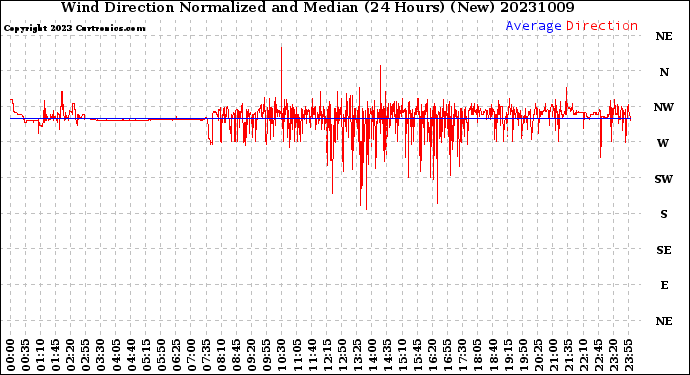
Task: Click the 11:40 time axis label
Action: 312,355
